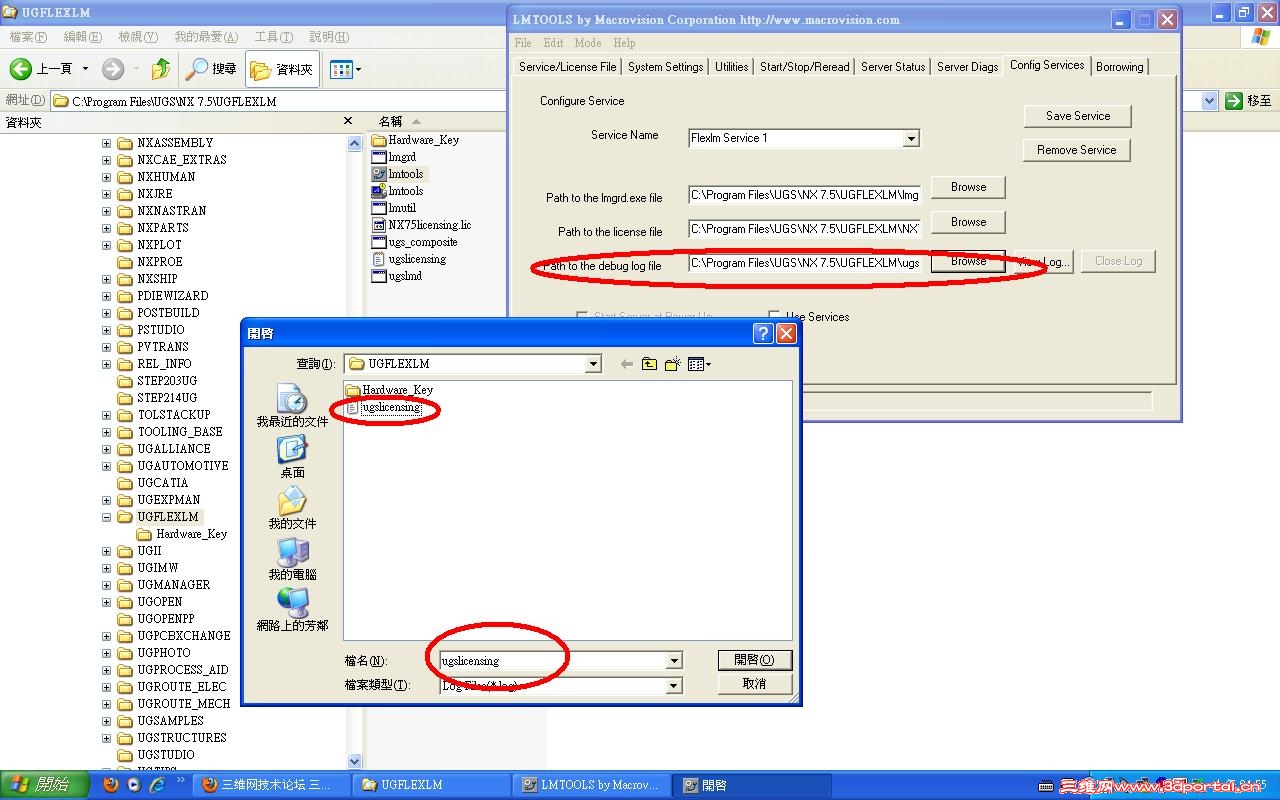Open the Service Name dropdown in LMTOOLS
This screenshot has height=800, width=1280.
pyautogui.click(x=911, y=138)
